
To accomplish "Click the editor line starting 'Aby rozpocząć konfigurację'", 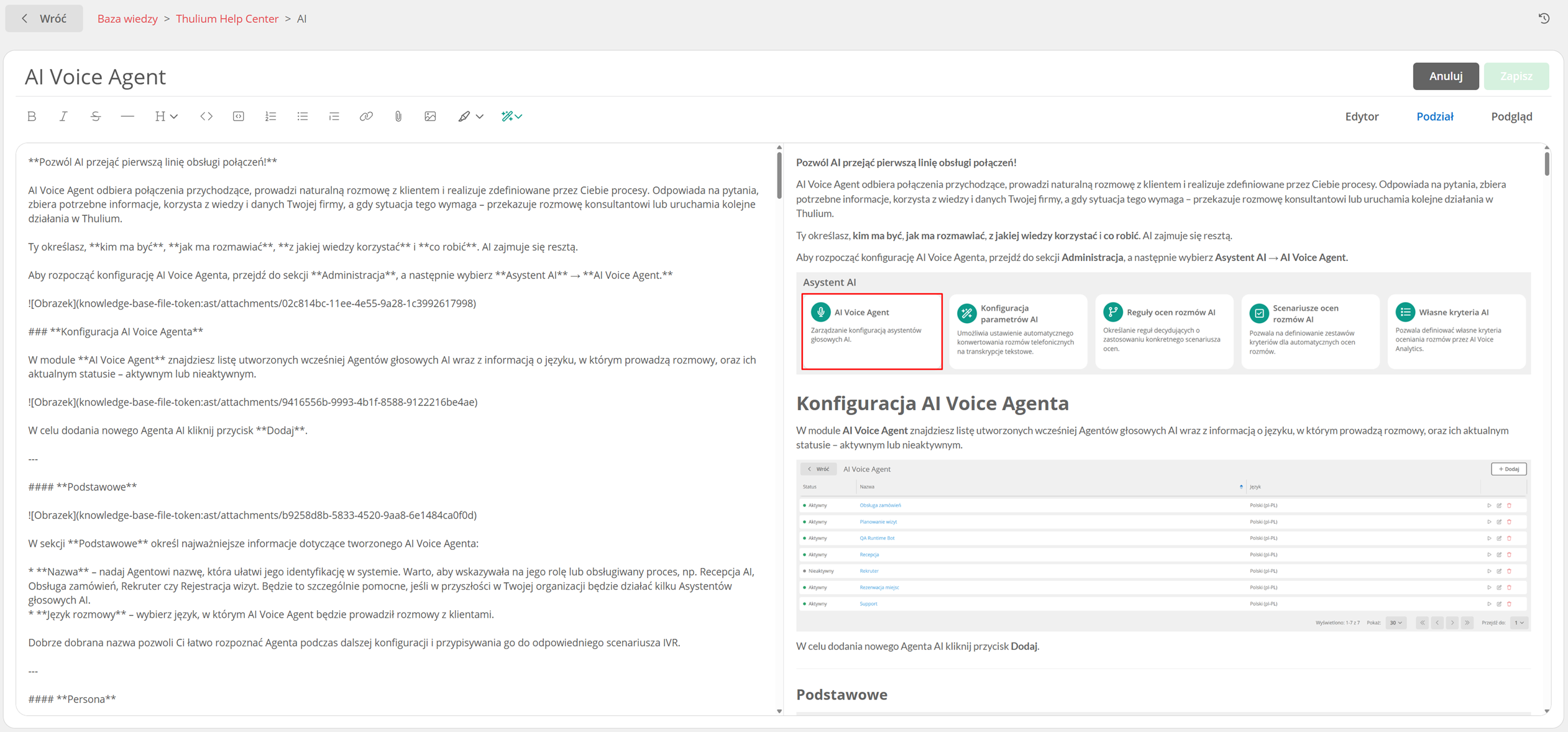I will click(351, 275).
